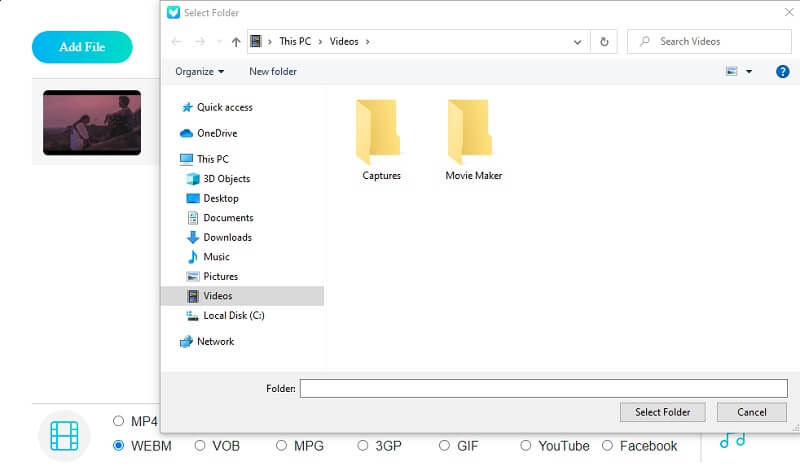The height and width of the screenshot is (466, 800).
Task: Refresh the Videos folder view
Action: click(x=604, y=41)
